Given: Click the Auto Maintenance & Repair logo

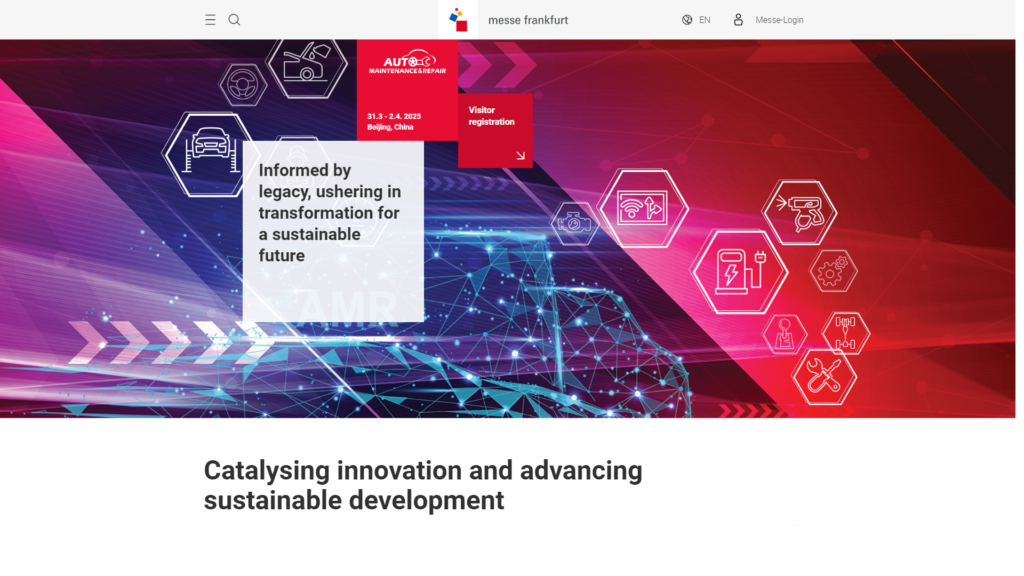Looking at the screenshot, I should [x=408, y=62].
